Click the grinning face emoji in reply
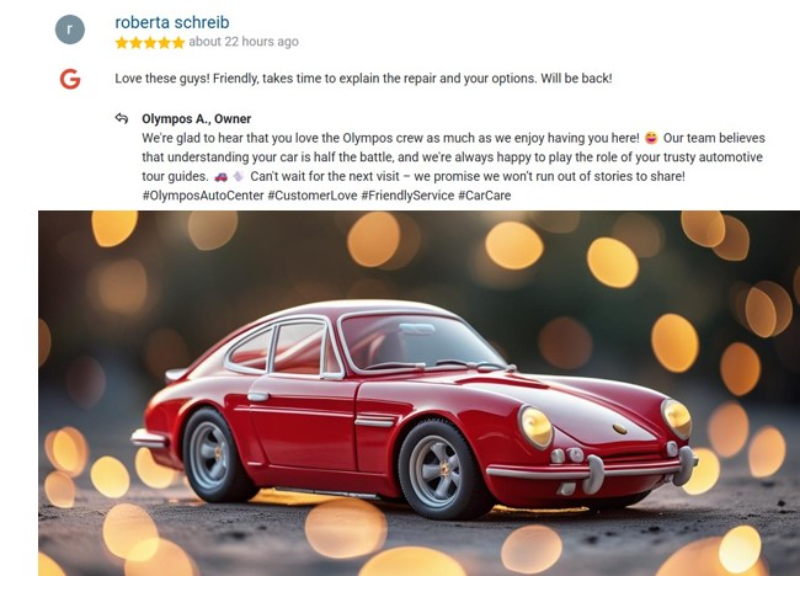Viewport: 800px width, 600px height. point(651,138)
